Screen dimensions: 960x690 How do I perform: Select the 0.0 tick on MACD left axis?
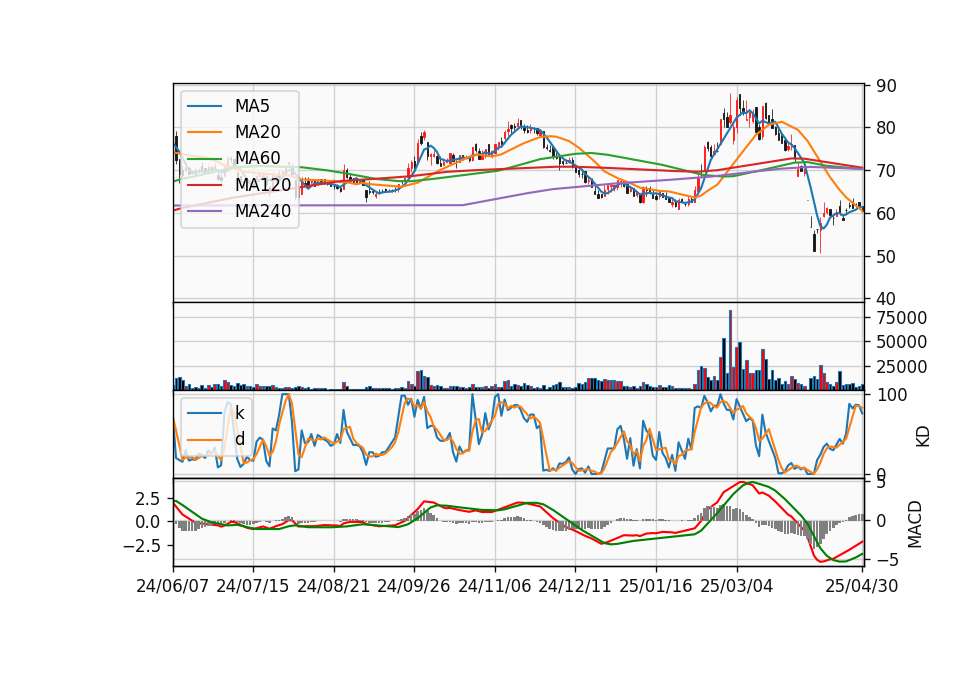click(148, 522)
